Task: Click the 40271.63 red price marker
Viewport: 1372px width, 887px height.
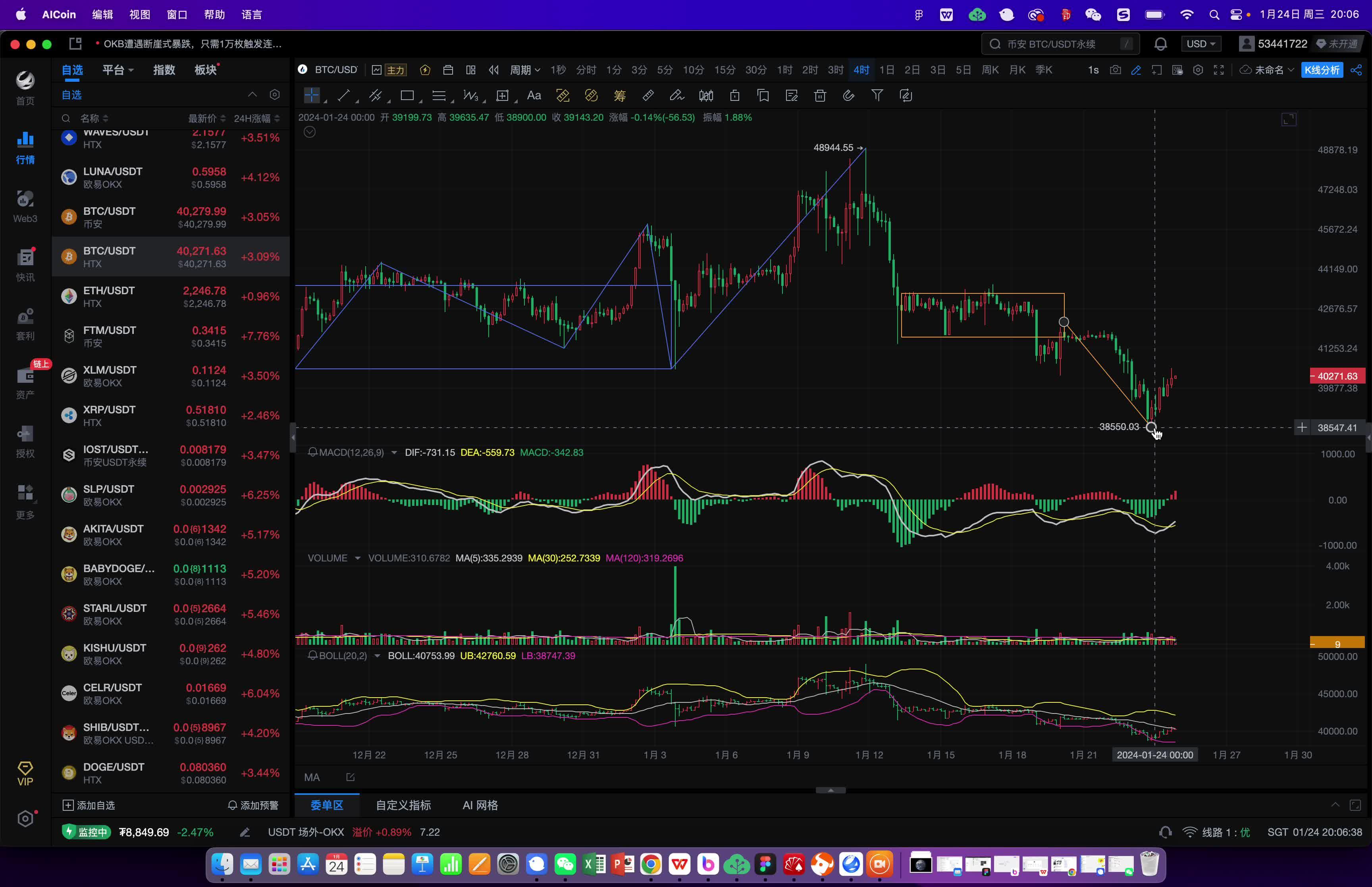Action: tap(1337, 376)
